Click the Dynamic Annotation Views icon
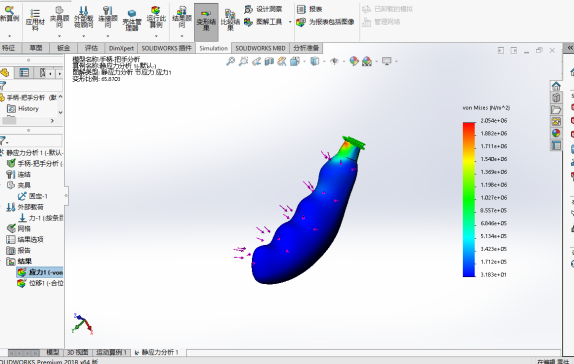 (282, 61)
